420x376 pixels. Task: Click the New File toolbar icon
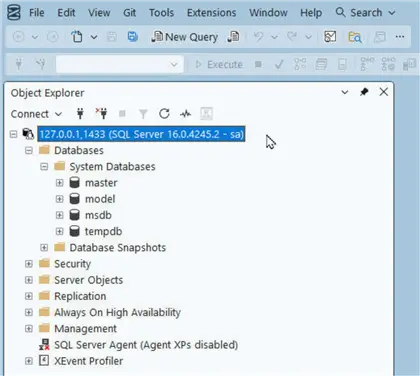tap(77, 37)
